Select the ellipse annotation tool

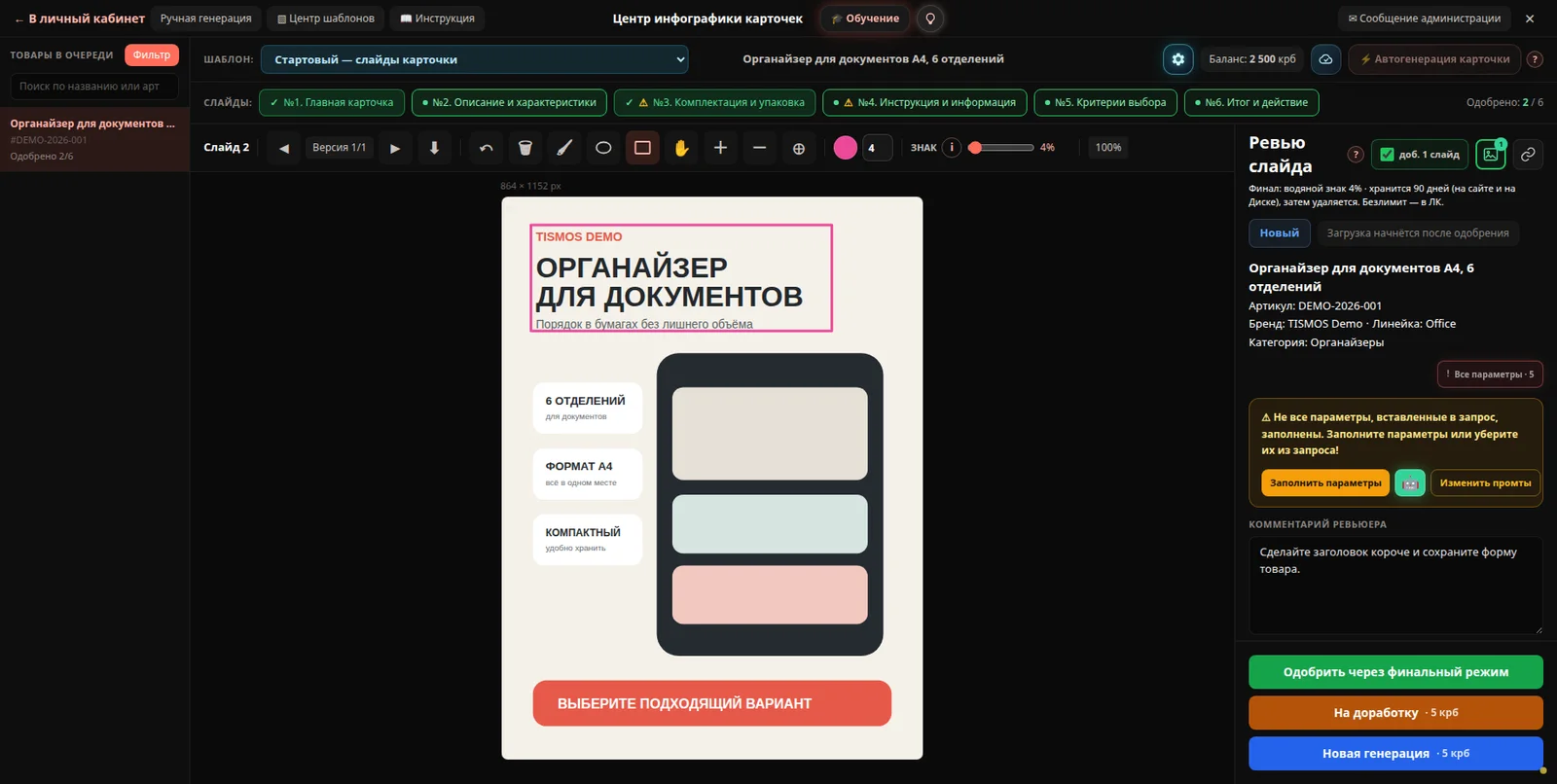[x=603, y=148]
